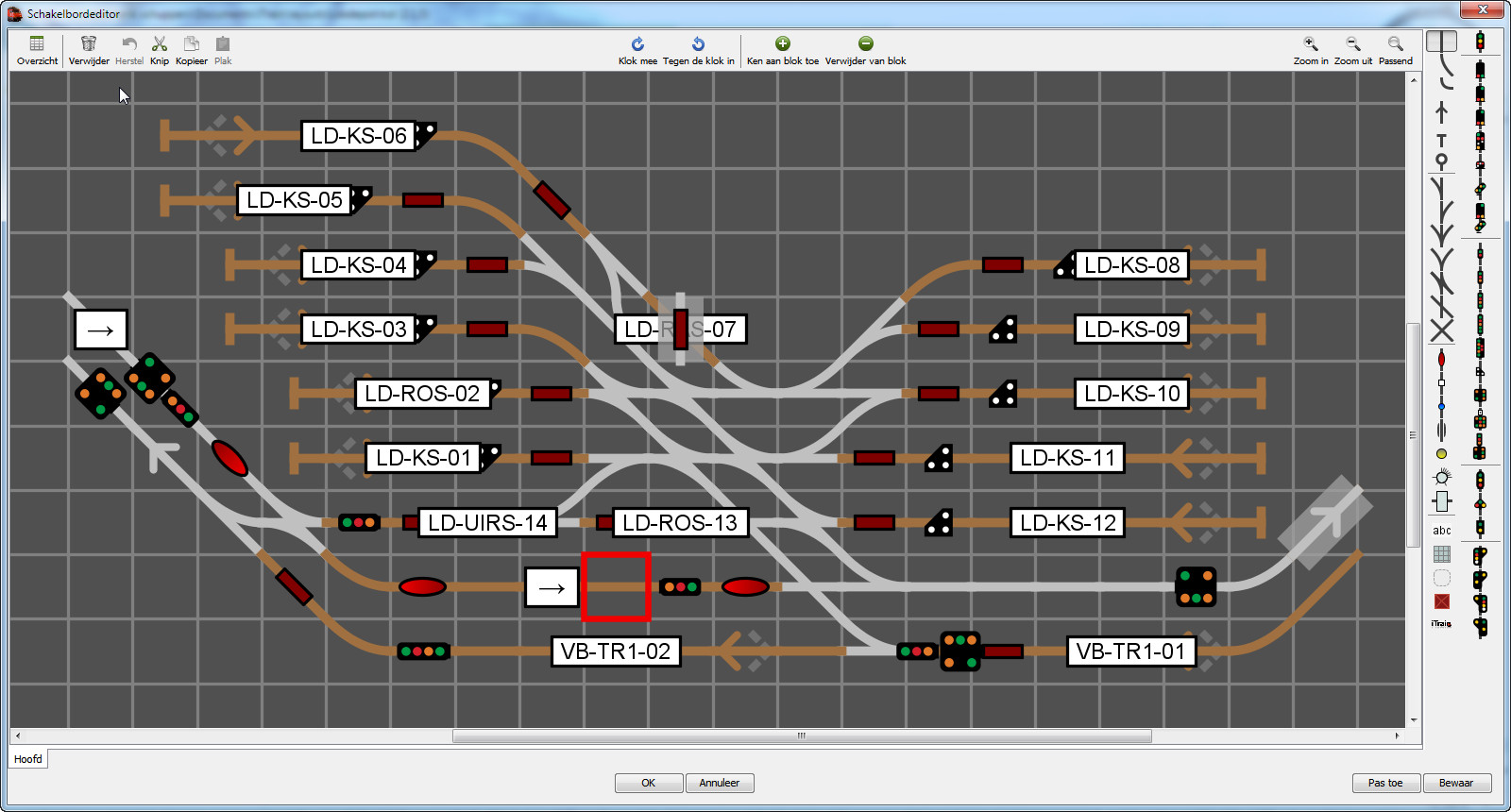Image resolution: width=1511 pixels, height=812 pixels.
Task: Select block label LD-KS-12
Action: (1068, 523)
